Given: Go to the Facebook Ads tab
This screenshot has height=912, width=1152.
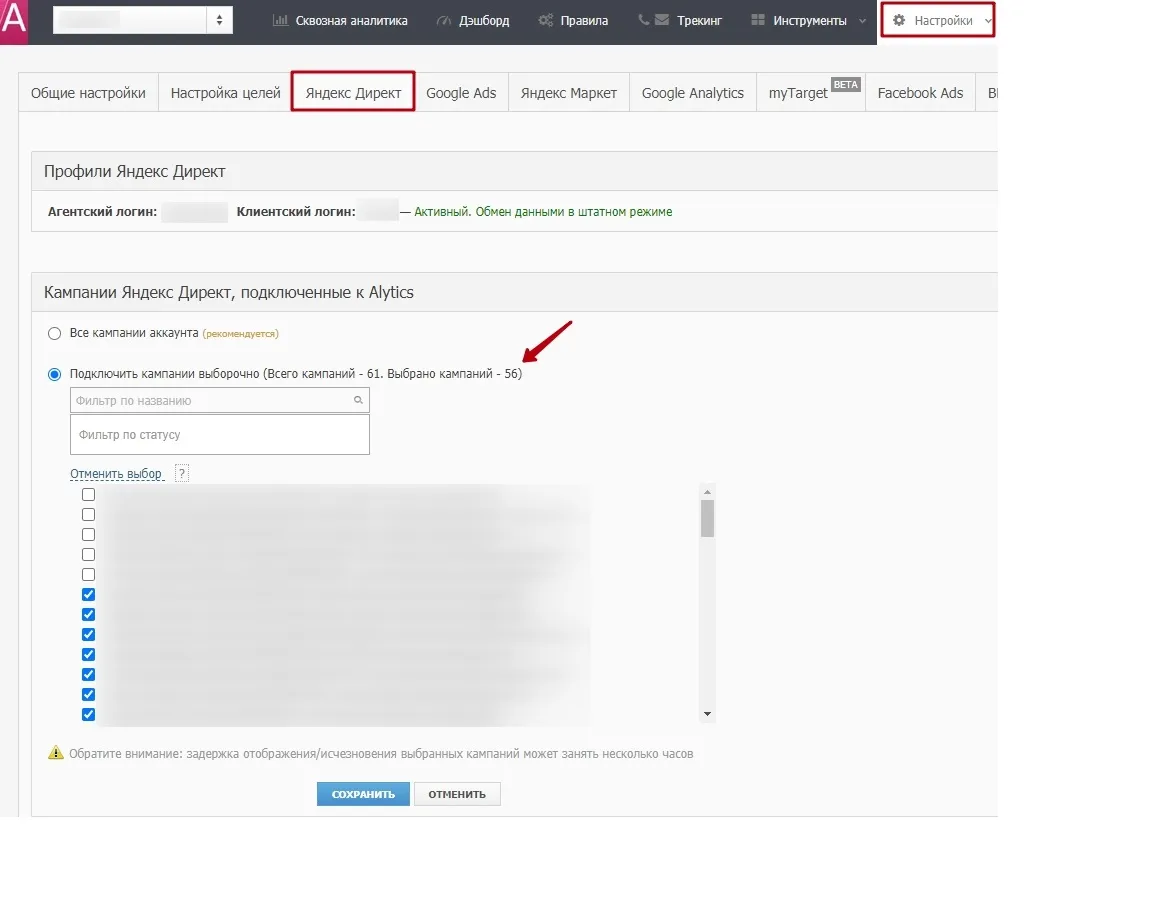Looking at the screenshot, I should point(921,93).
